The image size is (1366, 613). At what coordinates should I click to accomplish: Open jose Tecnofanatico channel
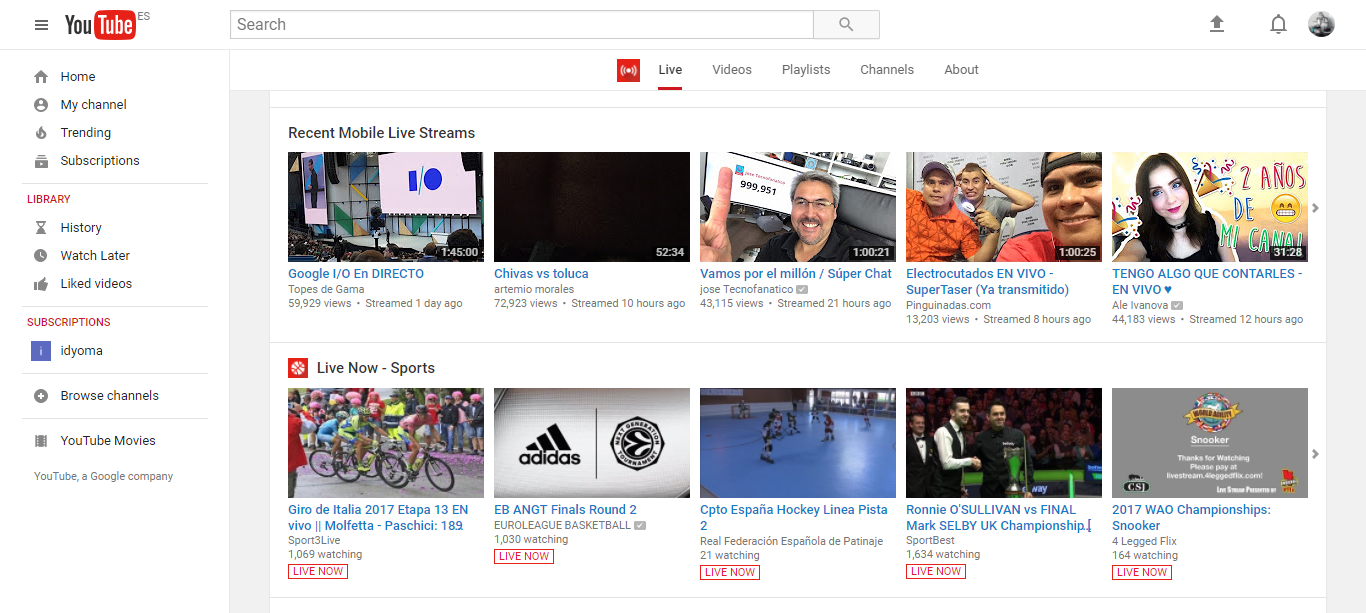coord(747,290)
